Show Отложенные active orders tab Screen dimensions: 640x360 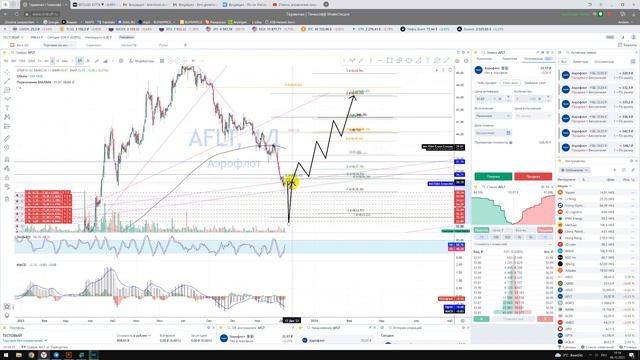click(604, 62)
